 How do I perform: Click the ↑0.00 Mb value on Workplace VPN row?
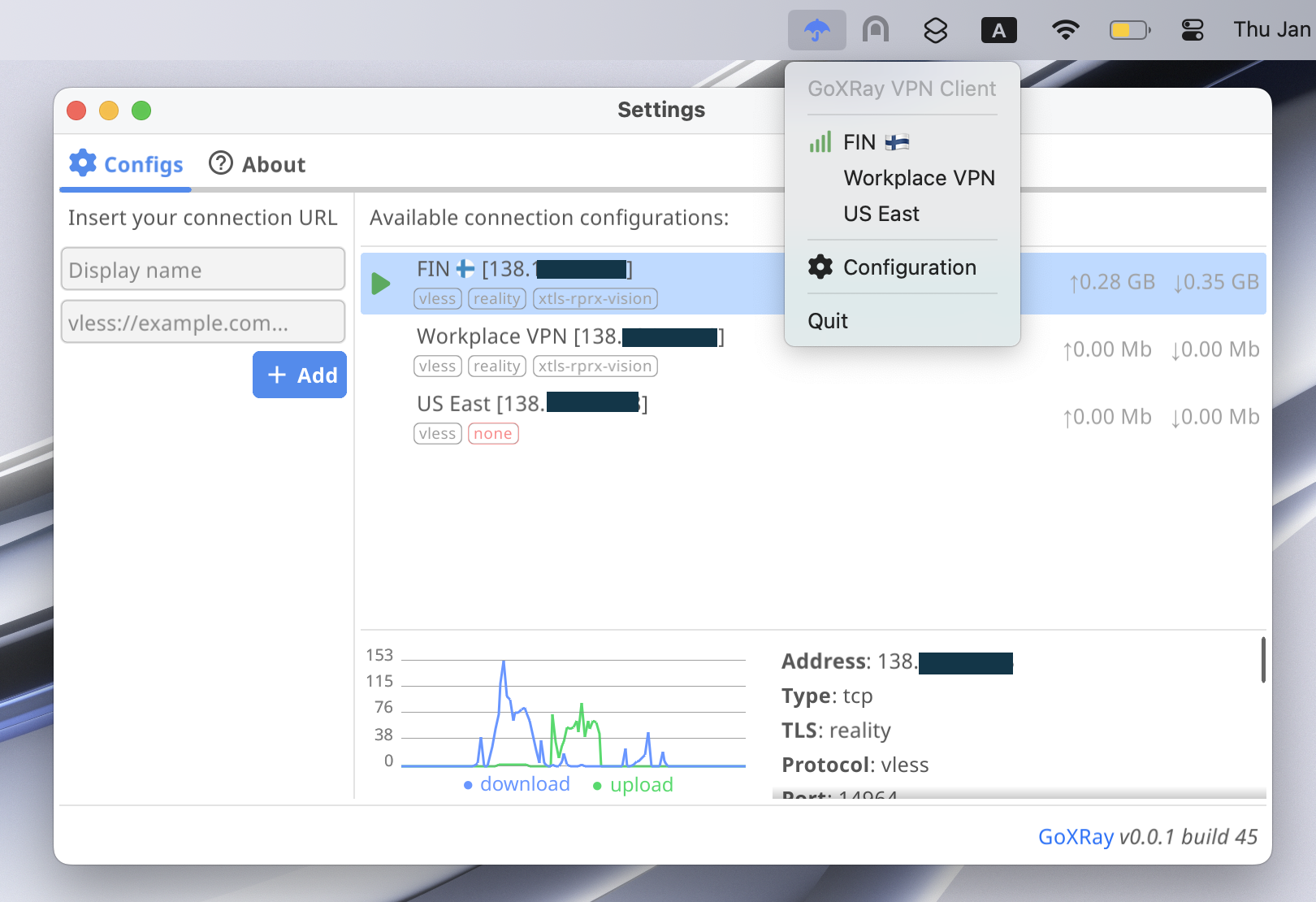1107,349
